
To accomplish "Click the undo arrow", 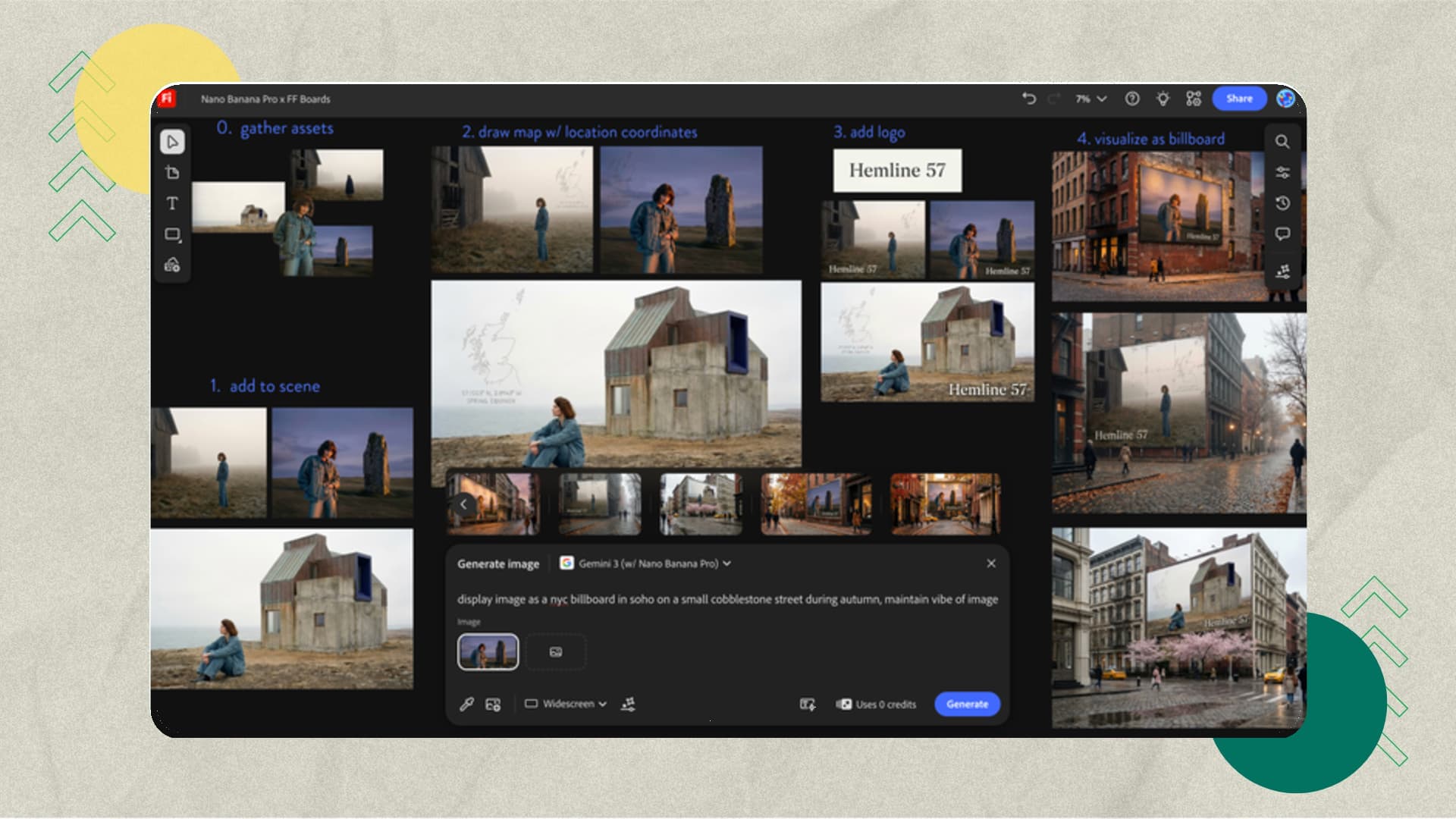I will pyautogui.click(x=1028, y=99).
